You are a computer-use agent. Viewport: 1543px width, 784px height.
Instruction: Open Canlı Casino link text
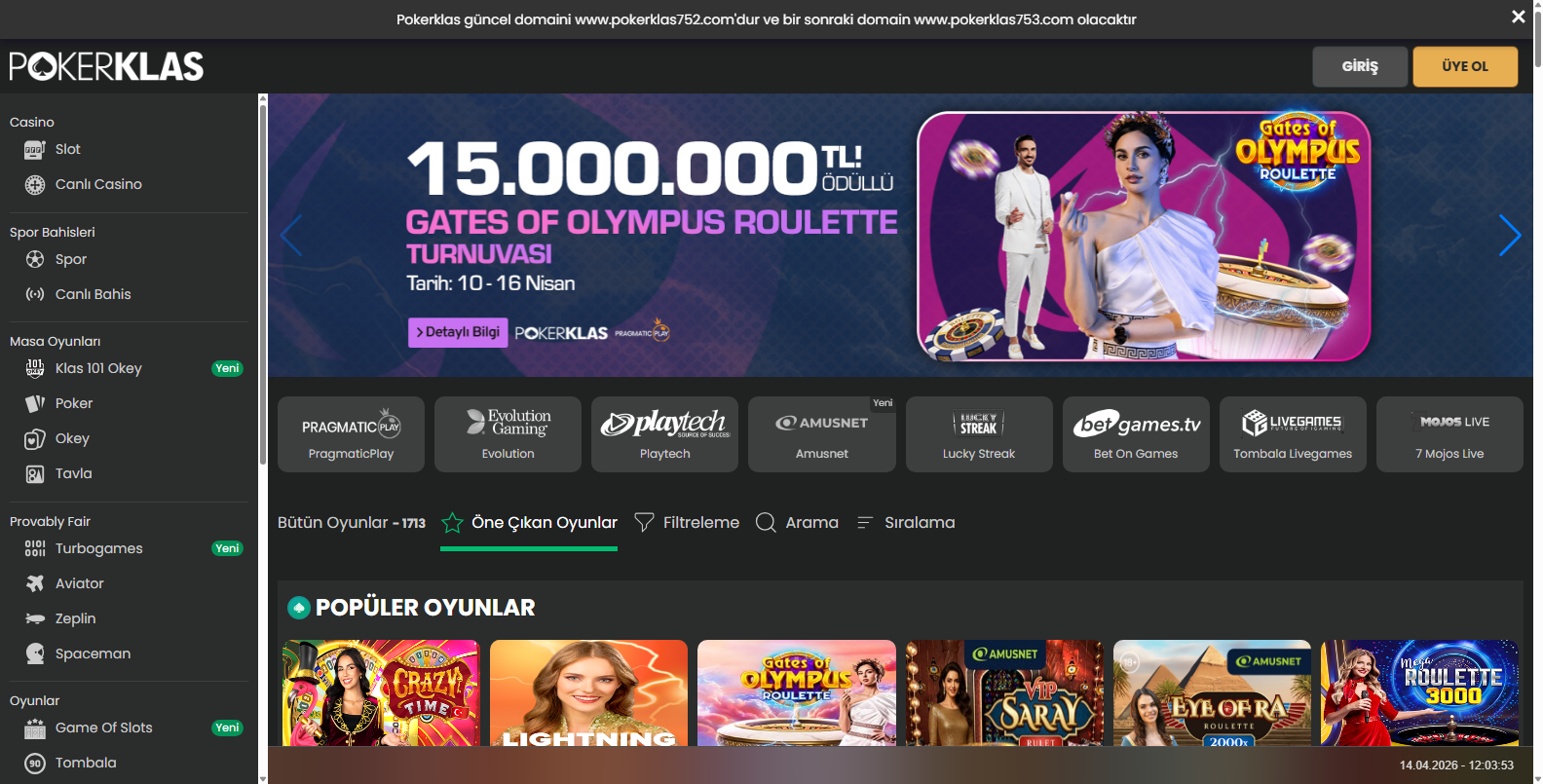[x=98, y=184]
